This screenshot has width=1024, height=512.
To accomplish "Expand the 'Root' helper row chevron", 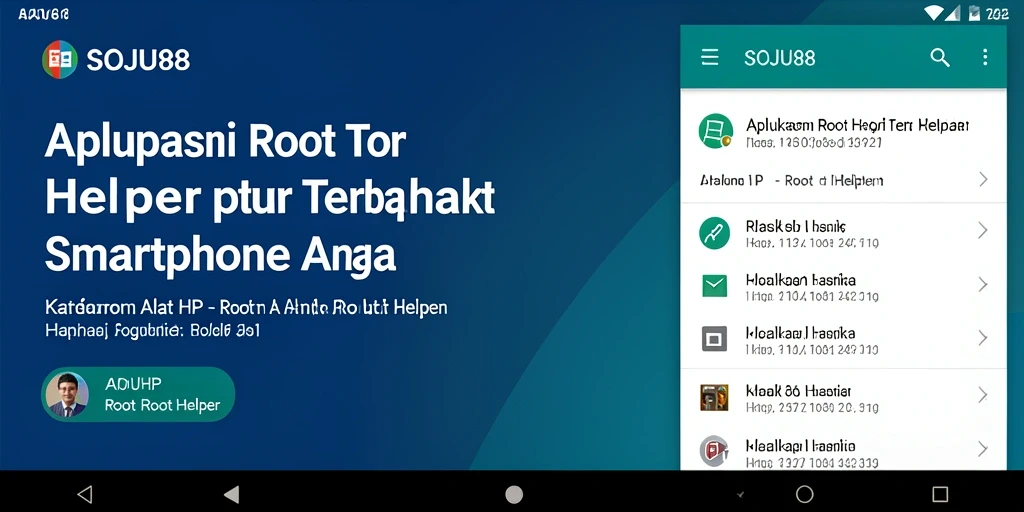I will click(983, 179).
